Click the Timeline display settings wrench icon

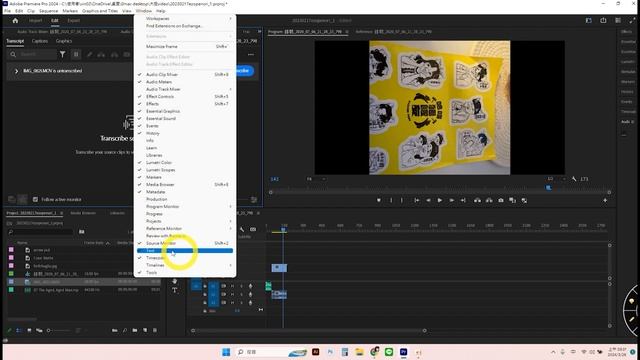point(242,229)
